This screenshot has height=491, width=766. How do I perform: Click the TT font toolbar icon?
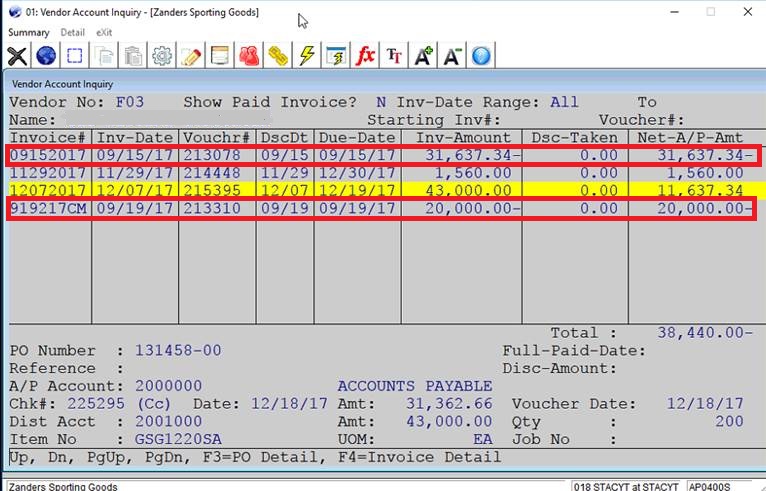tap(394, 56)
